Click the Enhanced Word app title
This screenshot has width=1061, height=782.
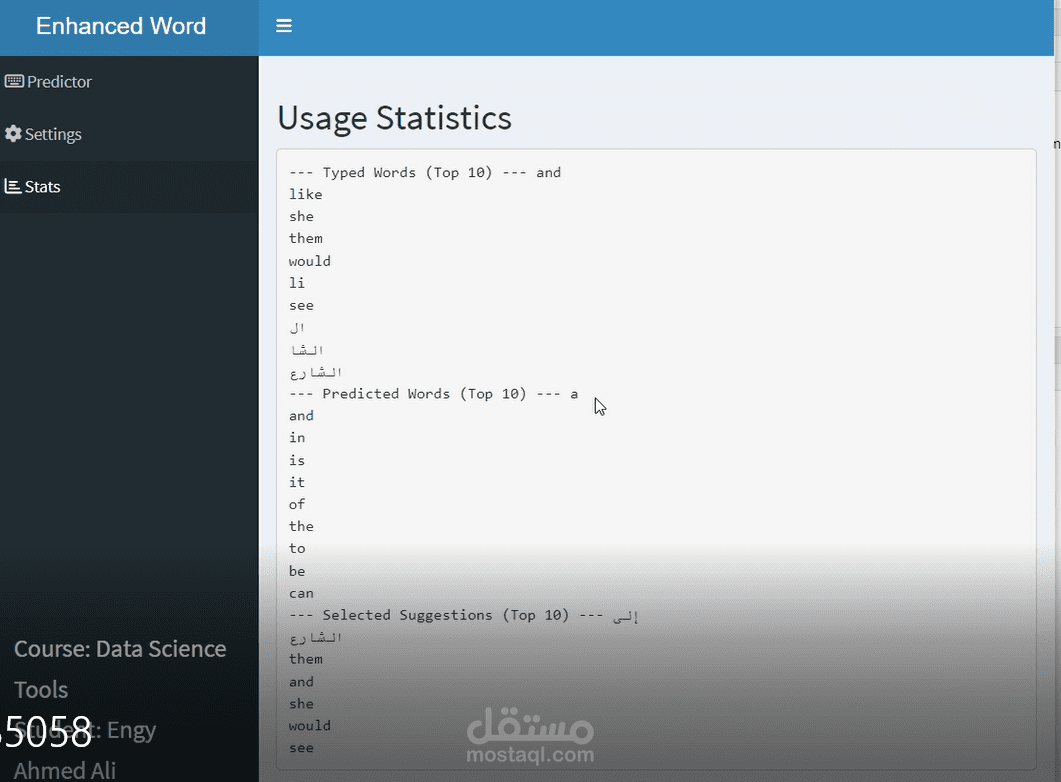(x=121, y=26)
